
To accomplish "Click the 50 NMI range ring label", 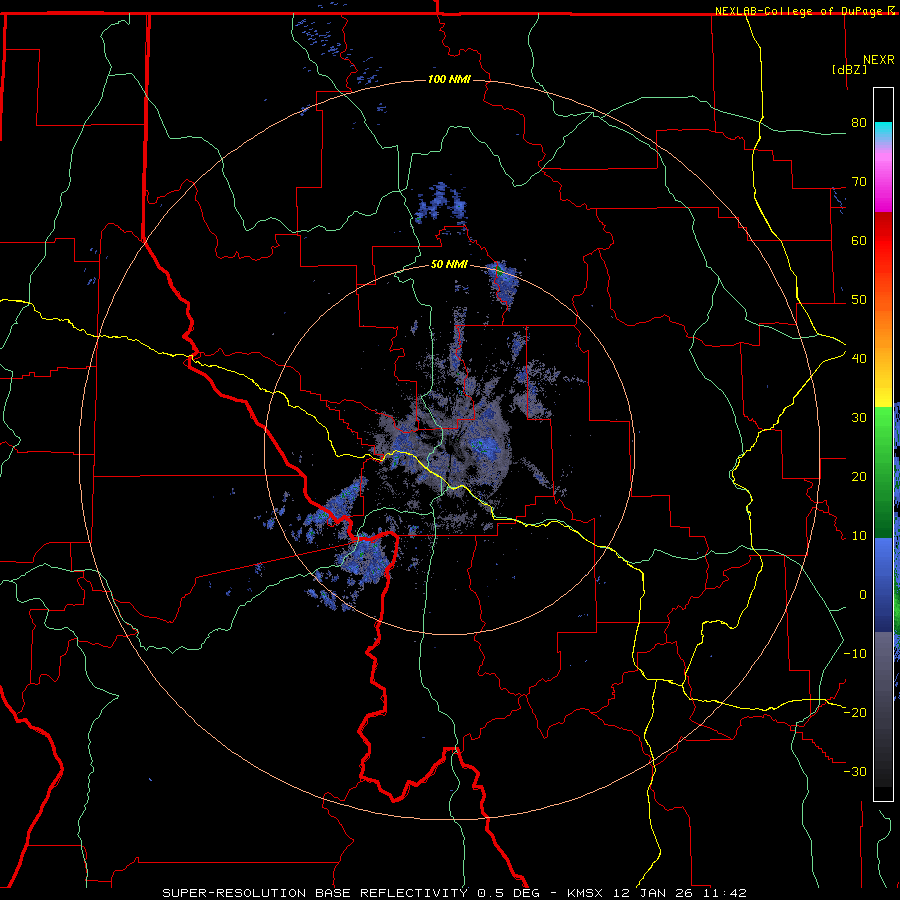I will point(449,264).
